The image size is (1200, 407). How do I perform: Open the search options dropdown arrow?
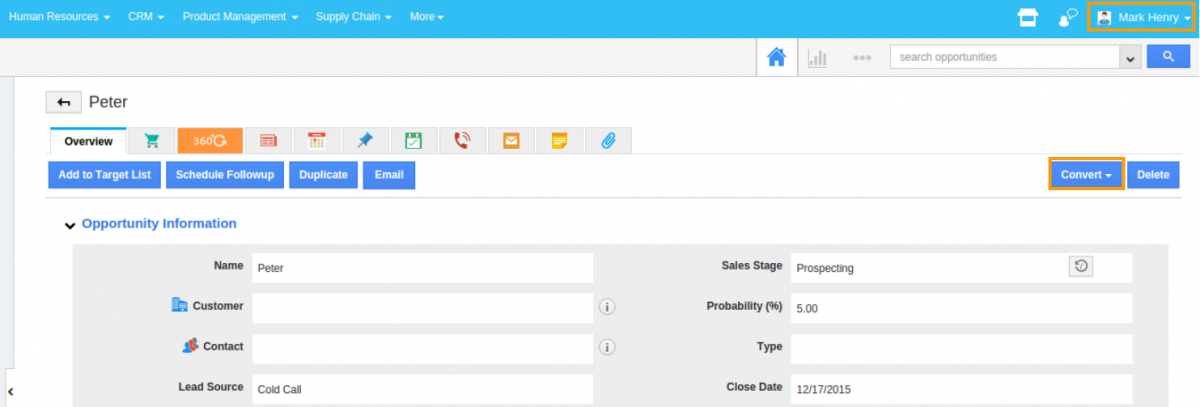[1130, 58]
